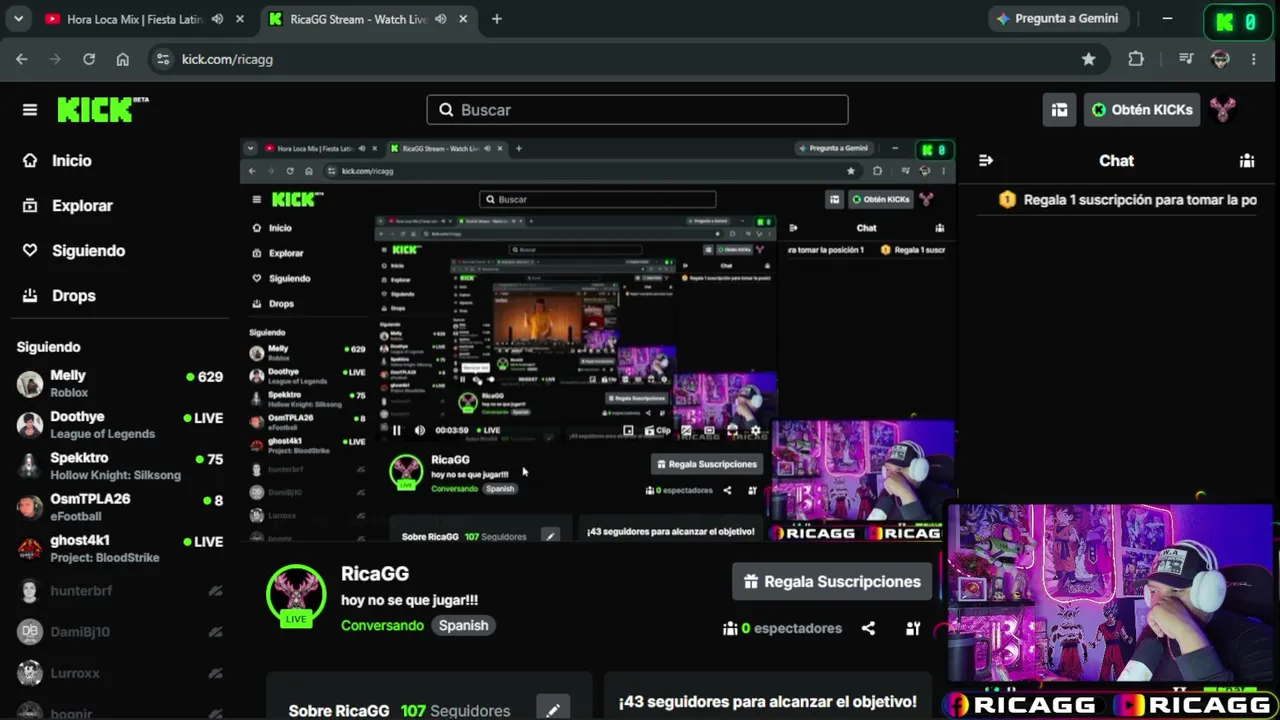Open the Conversando category link
Image resolution: width=1280 pixels, height=720 pixels.
(382, 625)
